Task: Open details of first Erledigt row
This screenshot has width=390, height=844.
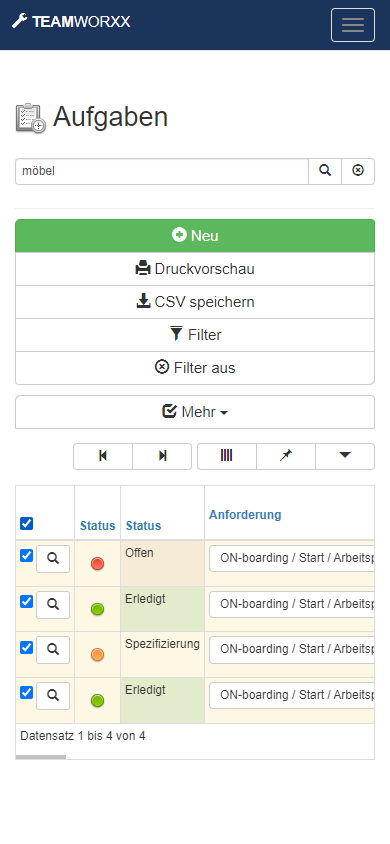Action: (53, 604)
